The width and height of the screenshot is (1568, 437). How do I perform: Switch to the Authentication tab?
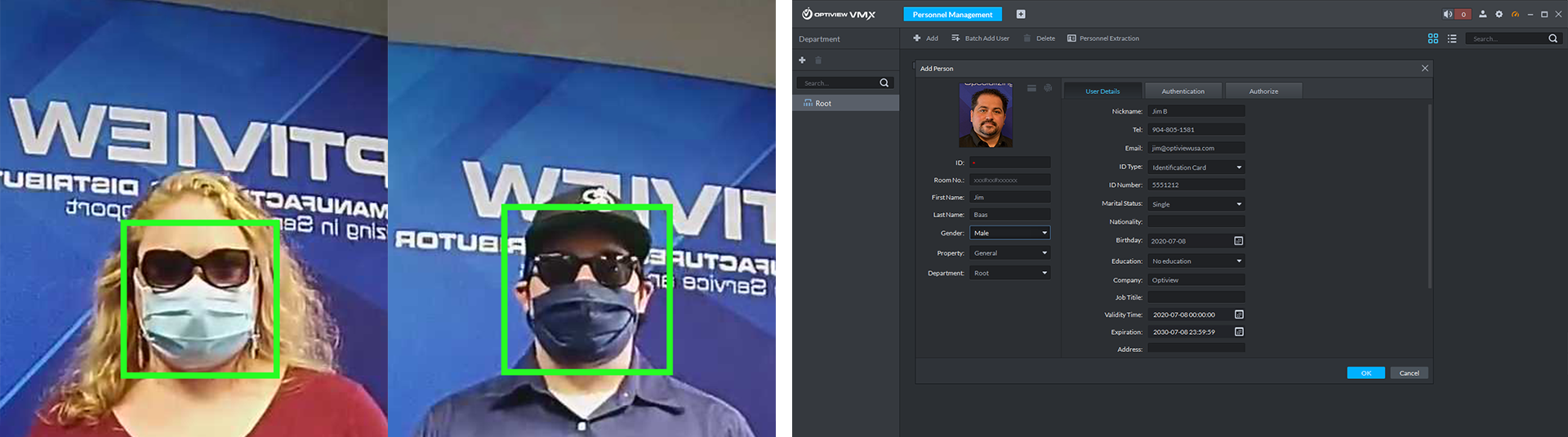pyautogui.click(x=1183, y=91)
